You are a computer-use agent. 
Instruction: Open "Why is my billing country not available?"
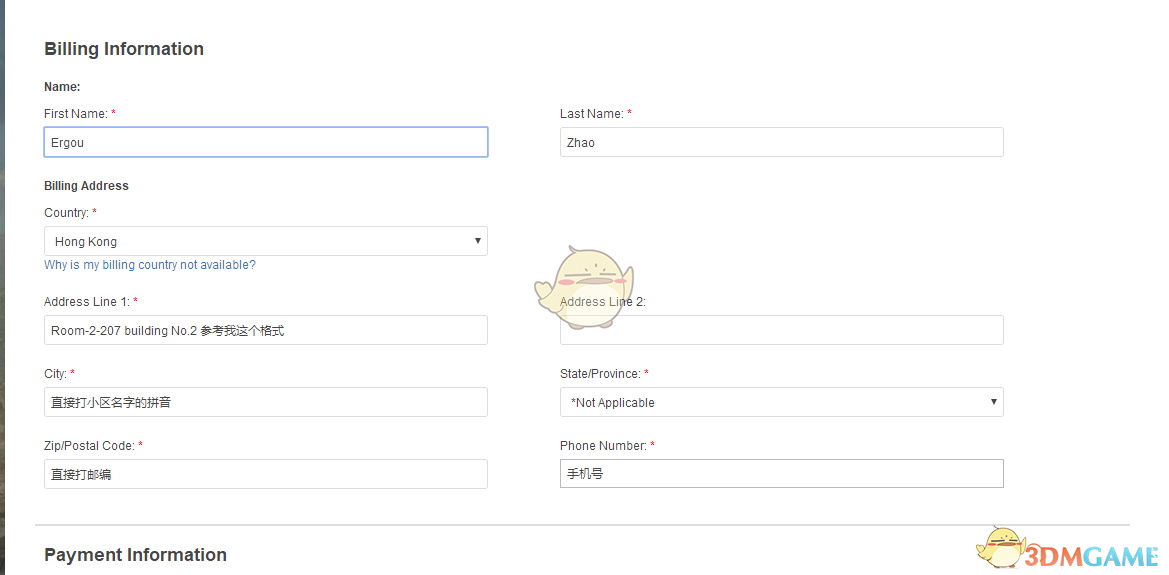tap(150, 265)
